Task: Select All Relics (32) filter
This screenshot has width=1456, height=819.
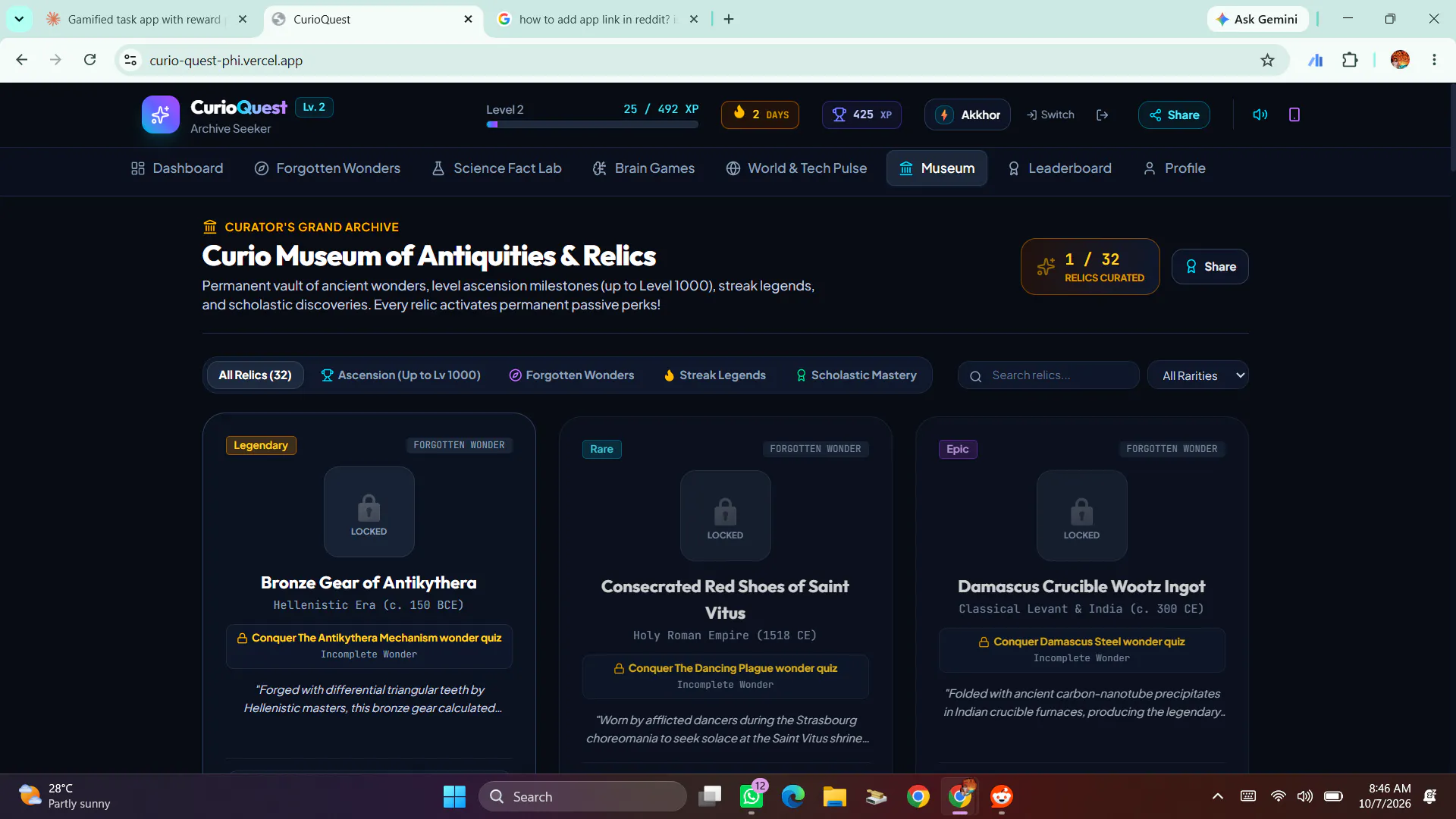Action: (x=255, y=375)
